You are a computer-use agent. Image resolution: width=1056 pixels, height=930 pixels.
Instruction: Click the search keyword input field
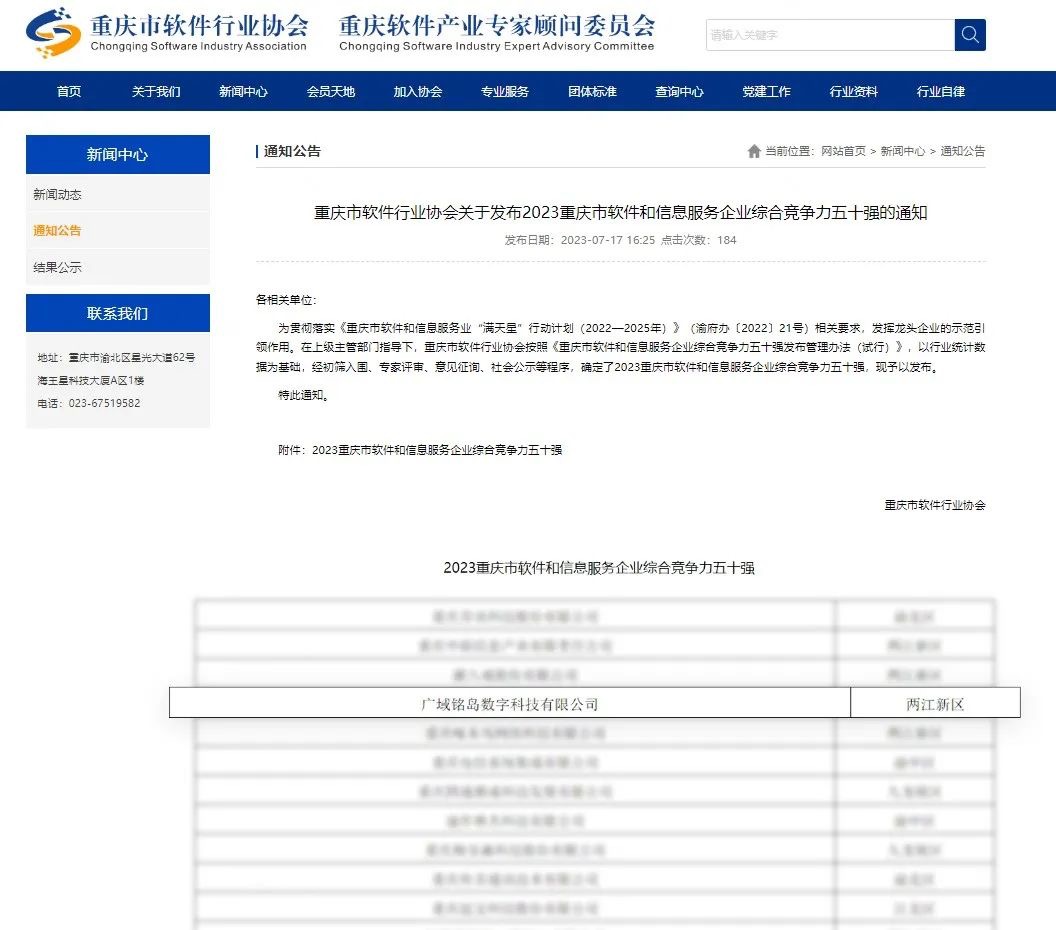[x=829, y=35]
